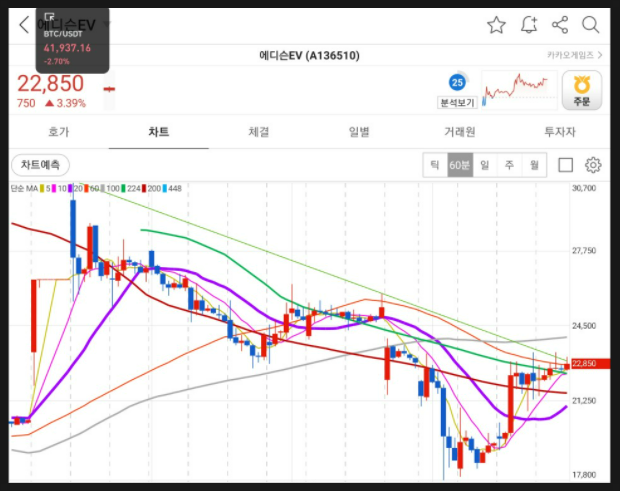The height and width of the screenshot is (491, 620).
Task: Click the 27,750 axis label
Action: tap(584, 251)
